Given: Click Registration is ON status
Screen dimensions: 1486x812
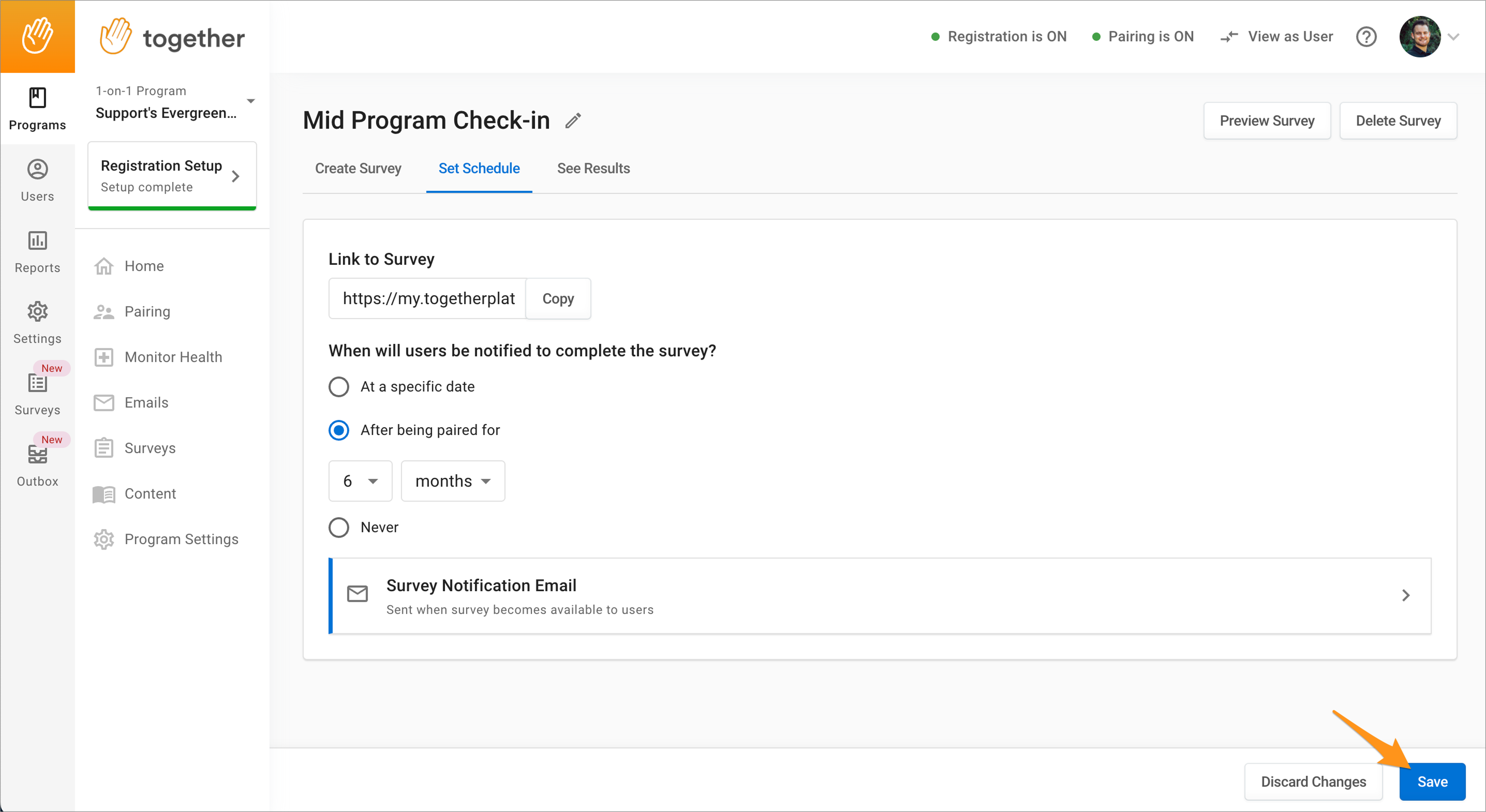Looking at the screenshot, I should tap(999, 36).
